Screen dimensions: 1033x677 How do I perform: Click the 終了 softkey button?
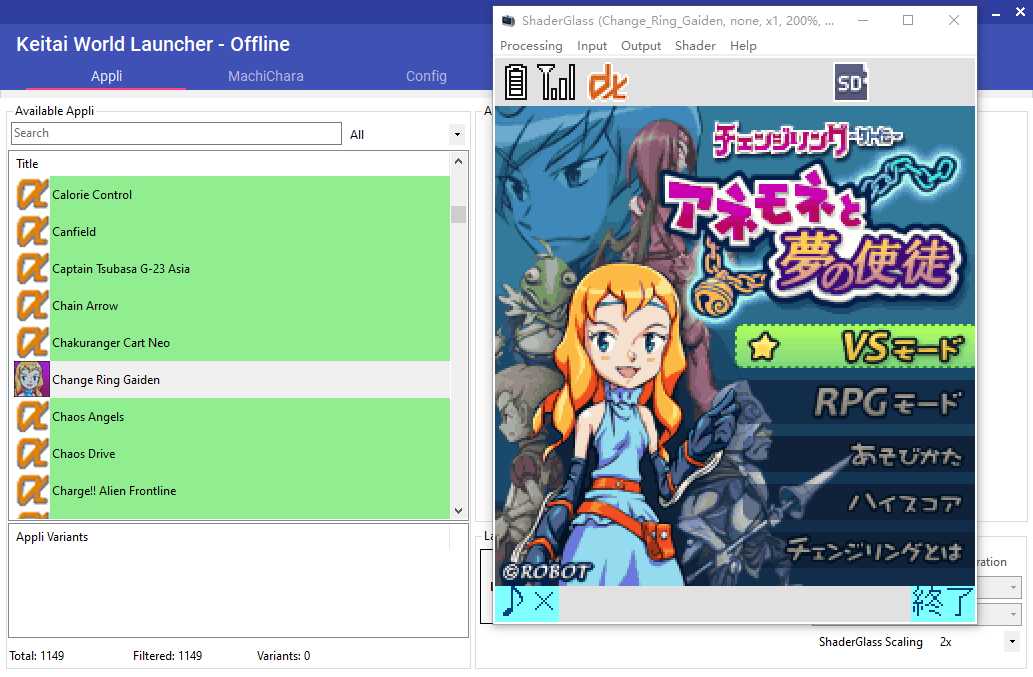click(943, 603)
